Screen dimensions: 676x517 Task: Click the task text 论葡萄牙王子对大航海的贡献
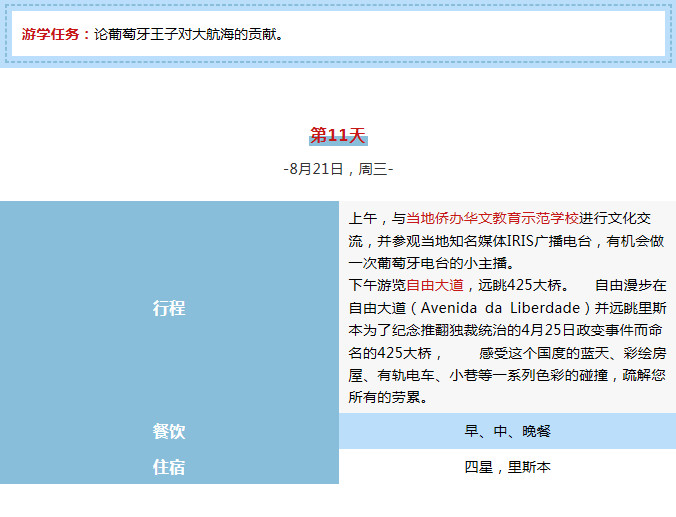coord(190,34)
